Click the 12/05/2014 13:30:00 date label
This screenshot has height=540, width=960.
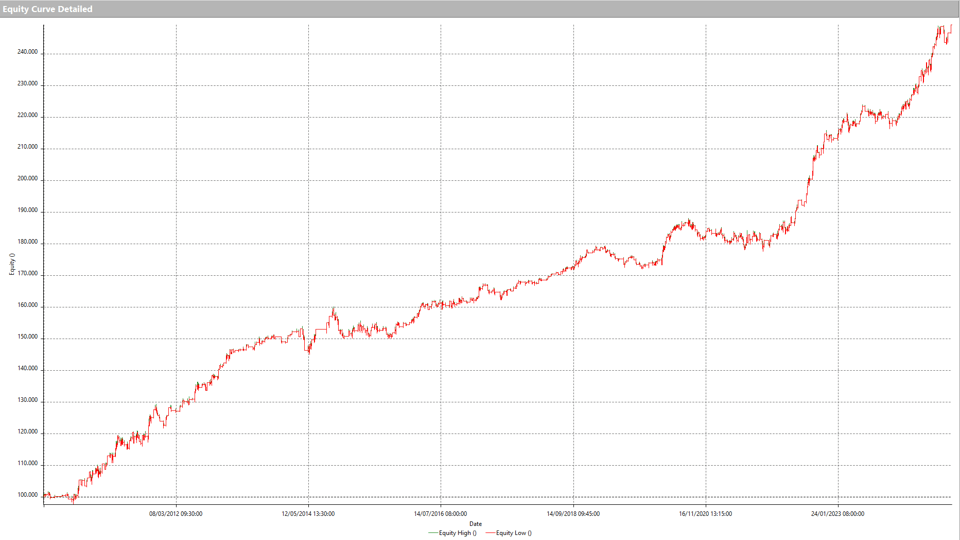308,513
